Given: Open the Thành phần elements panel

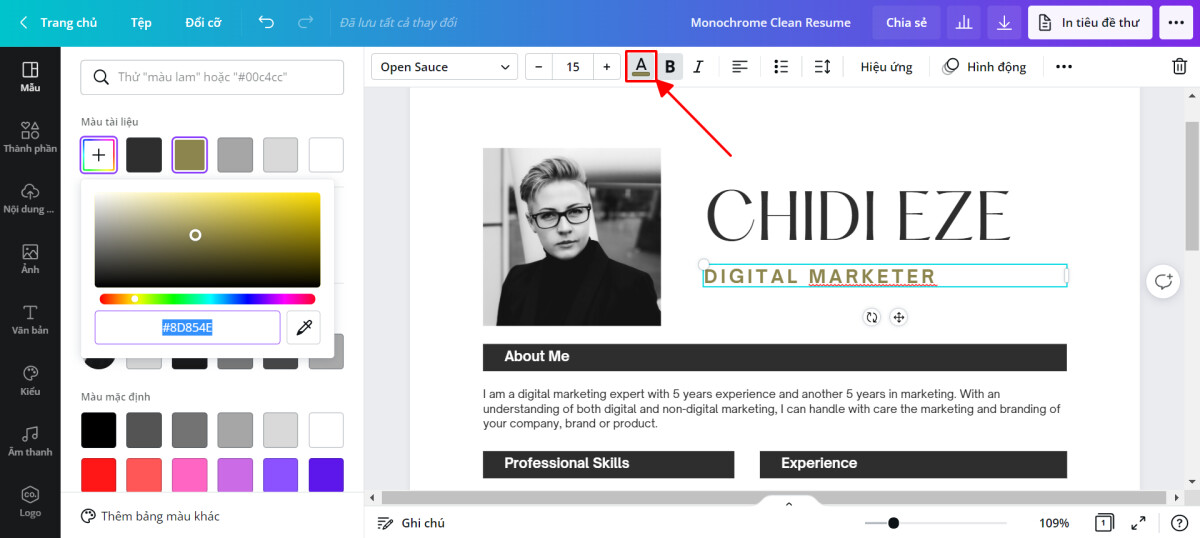Looking at the screenshot, I should click(x=30, y=138).
